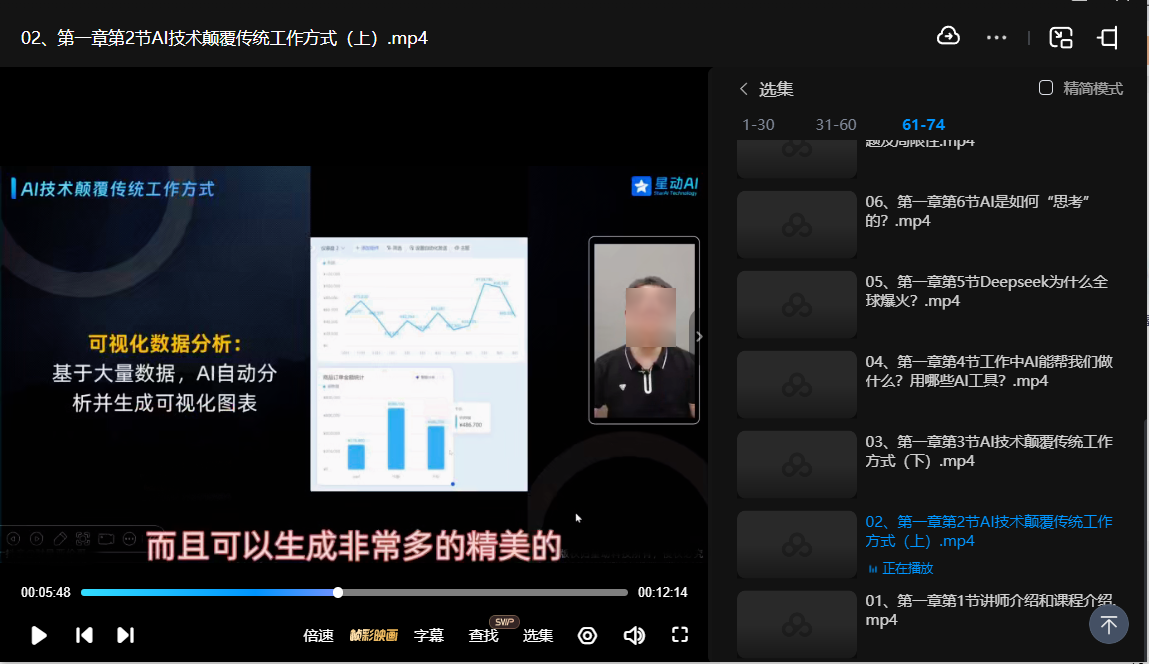Open the 字幕 subtitle options
This screenshot has height=664, width=1149.
tap(429, 635)
